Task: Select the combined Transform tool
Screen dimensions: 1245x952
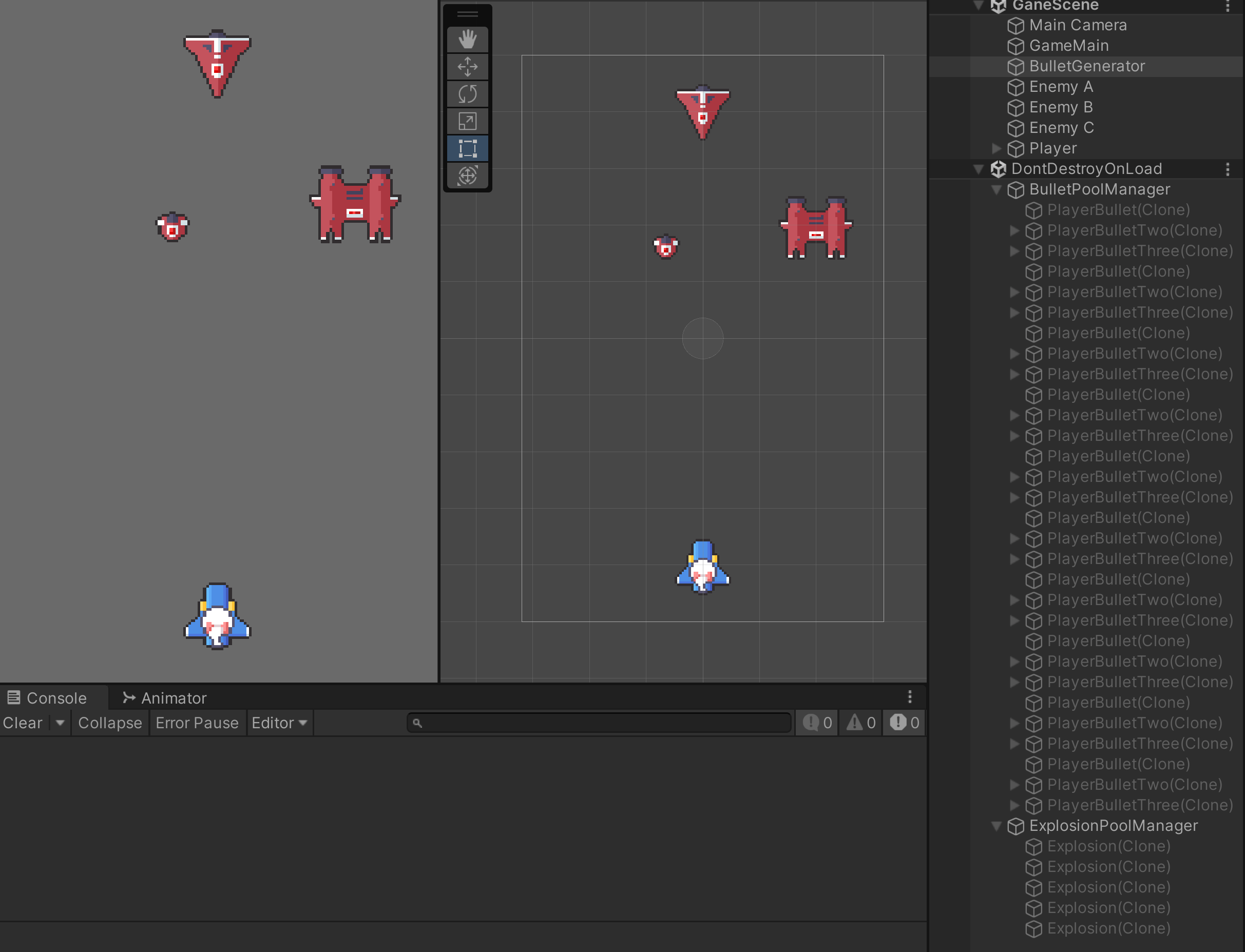Action: coord(467,175)
